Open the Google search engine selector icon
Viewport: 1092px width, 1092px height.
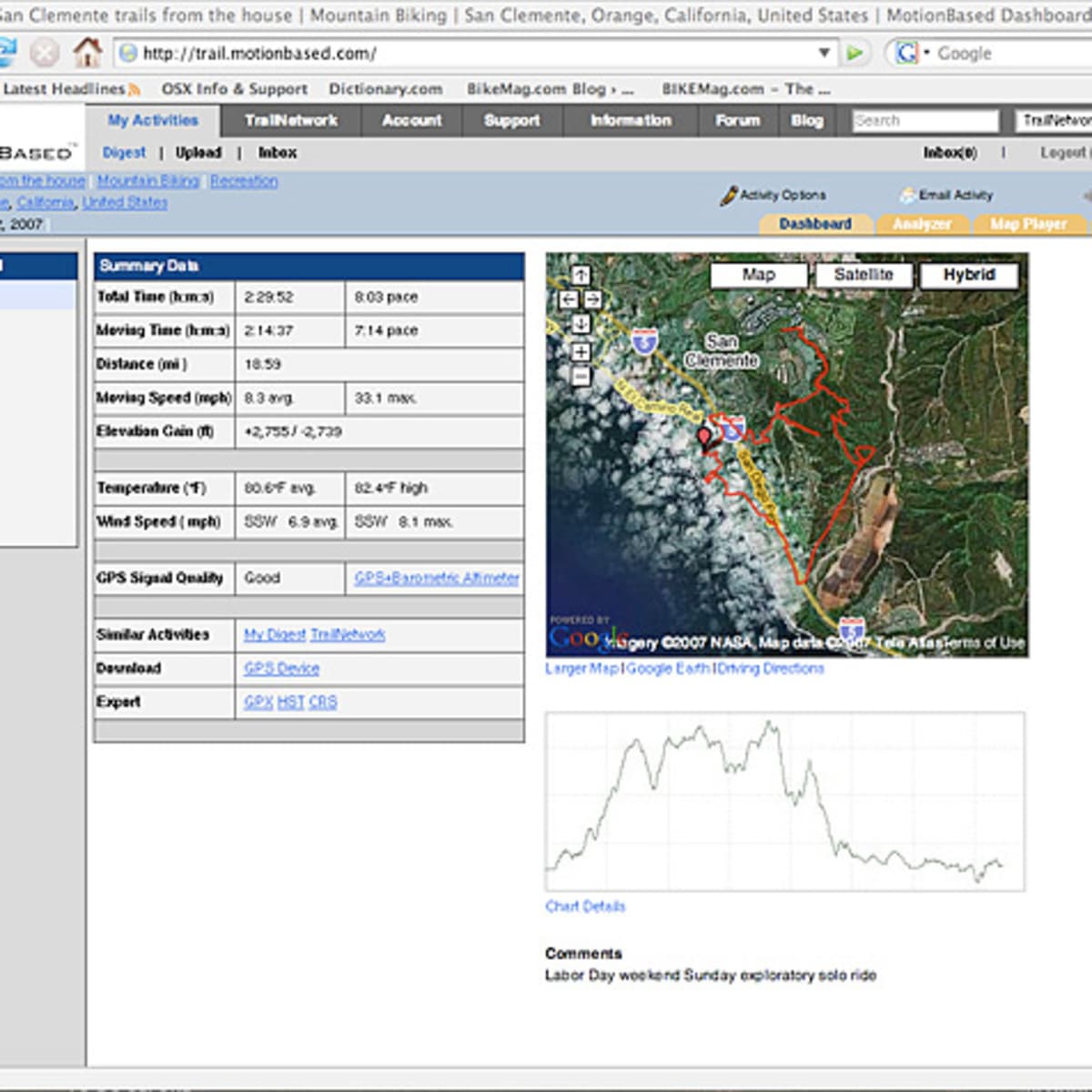[907, 53]
